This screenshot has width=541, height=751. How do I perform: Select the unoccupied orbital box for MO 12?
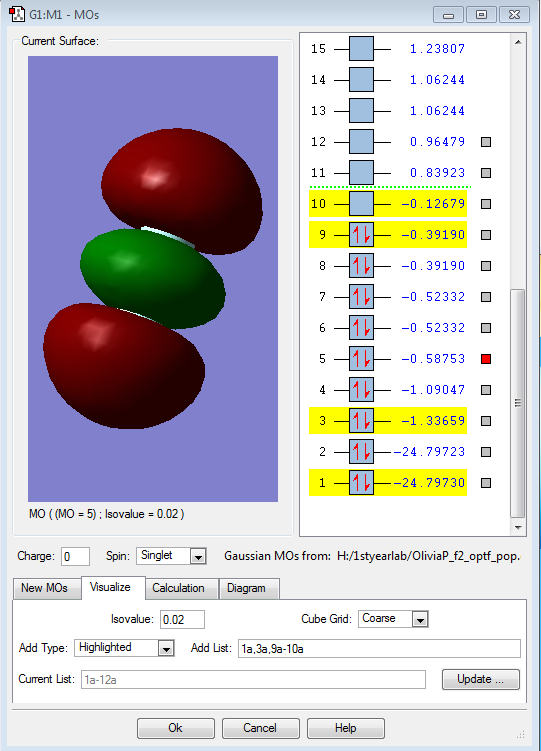click(361, 142)
